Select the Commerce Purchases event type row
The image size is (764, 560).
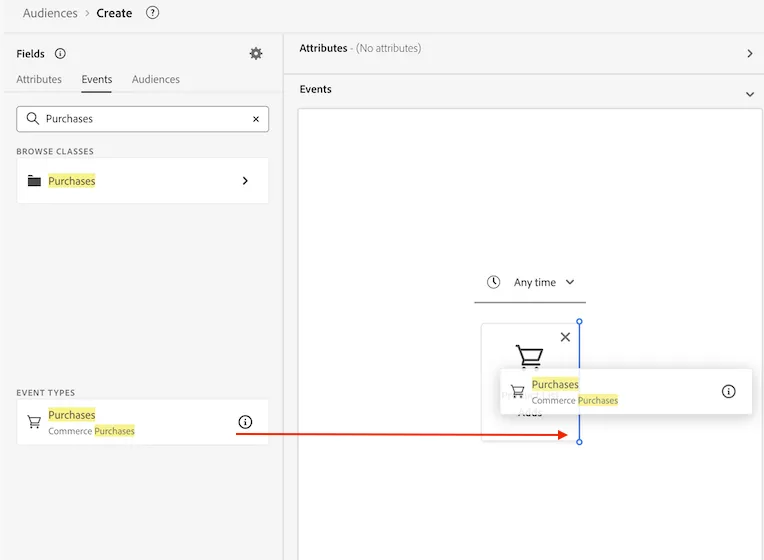[142, 422]
